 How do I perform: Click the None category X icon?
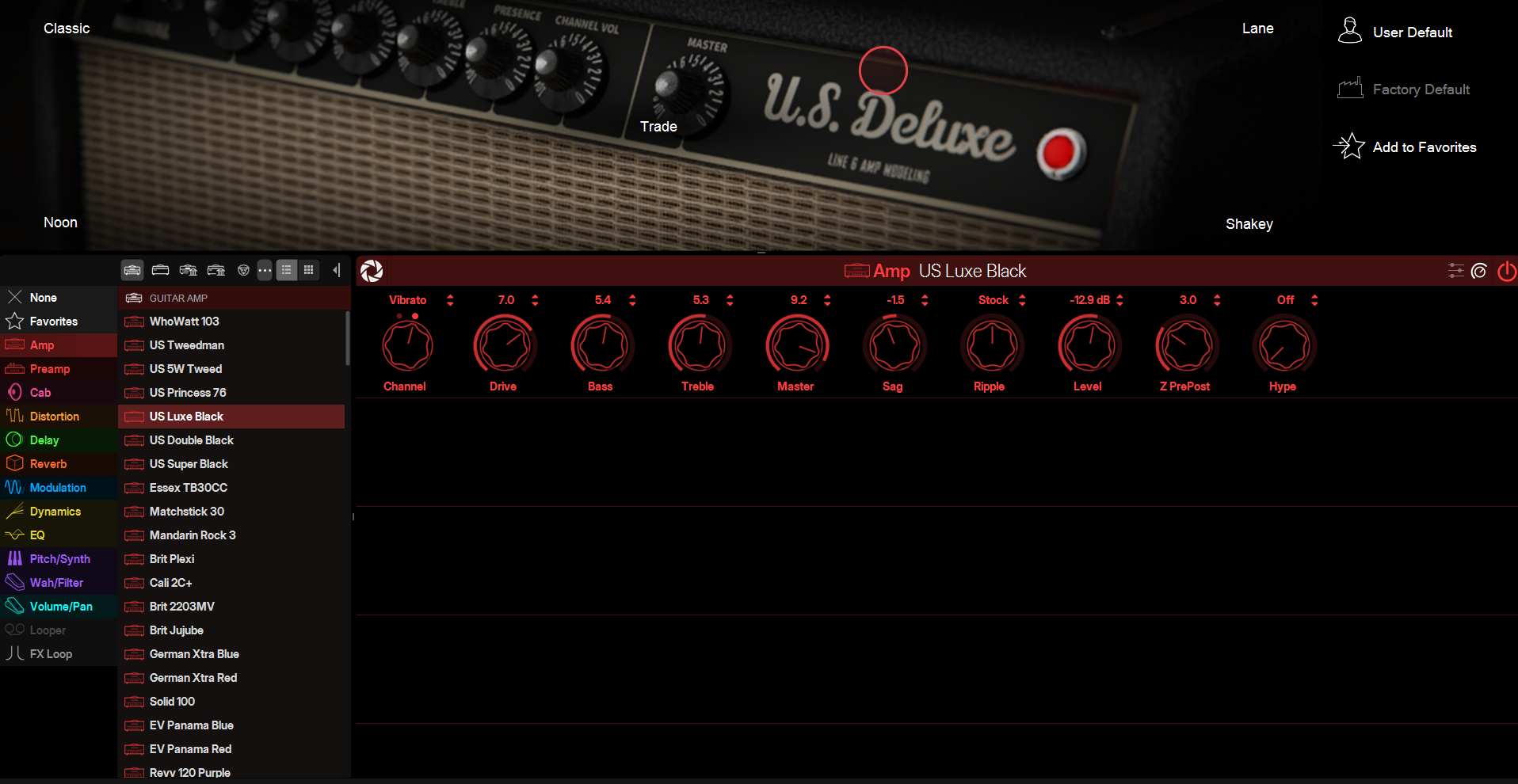[x=14, y=297]
